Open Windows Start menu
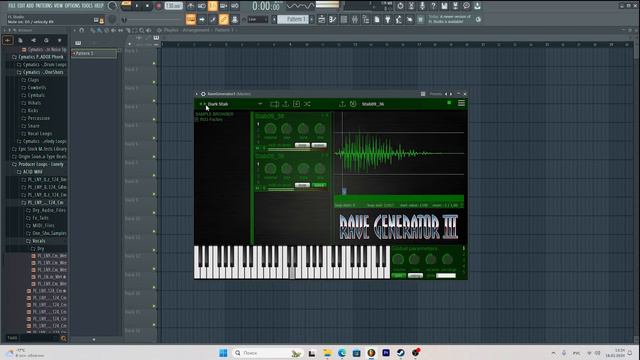This screenshot has height=360, width=640. [x=223, y=353]
